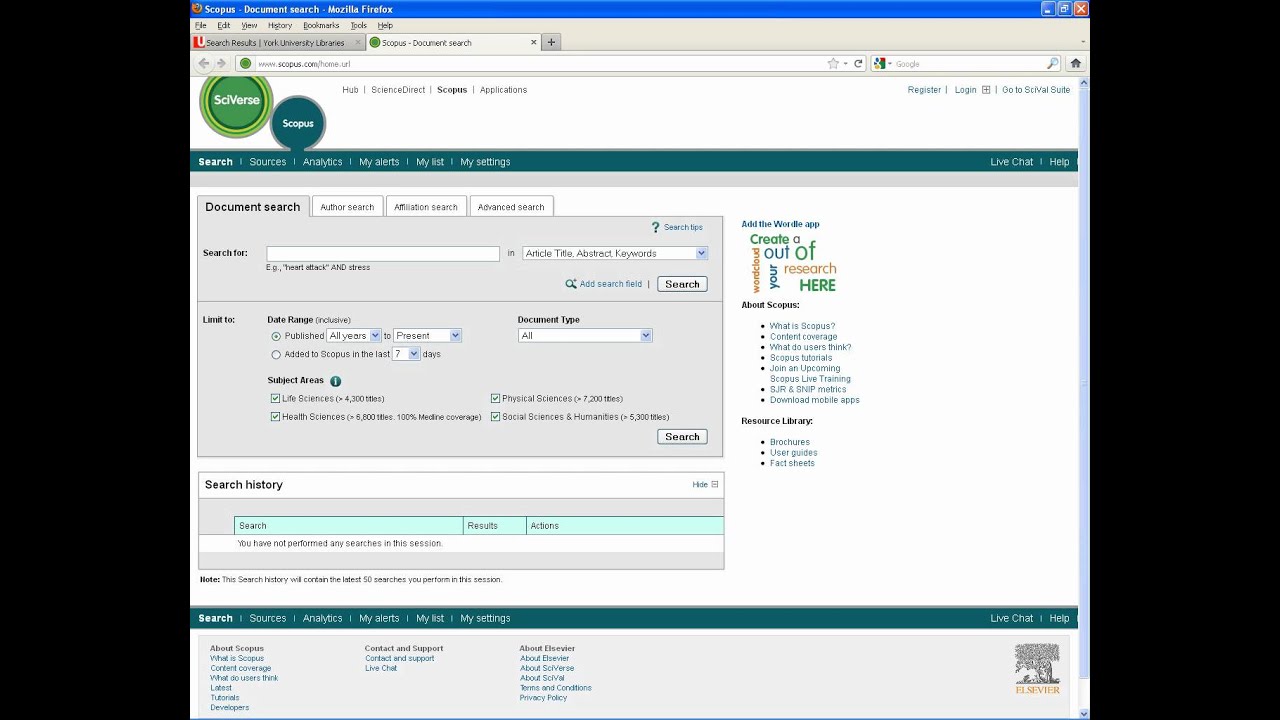
Task: Click the Search for text input field
Action: [383, 254]
